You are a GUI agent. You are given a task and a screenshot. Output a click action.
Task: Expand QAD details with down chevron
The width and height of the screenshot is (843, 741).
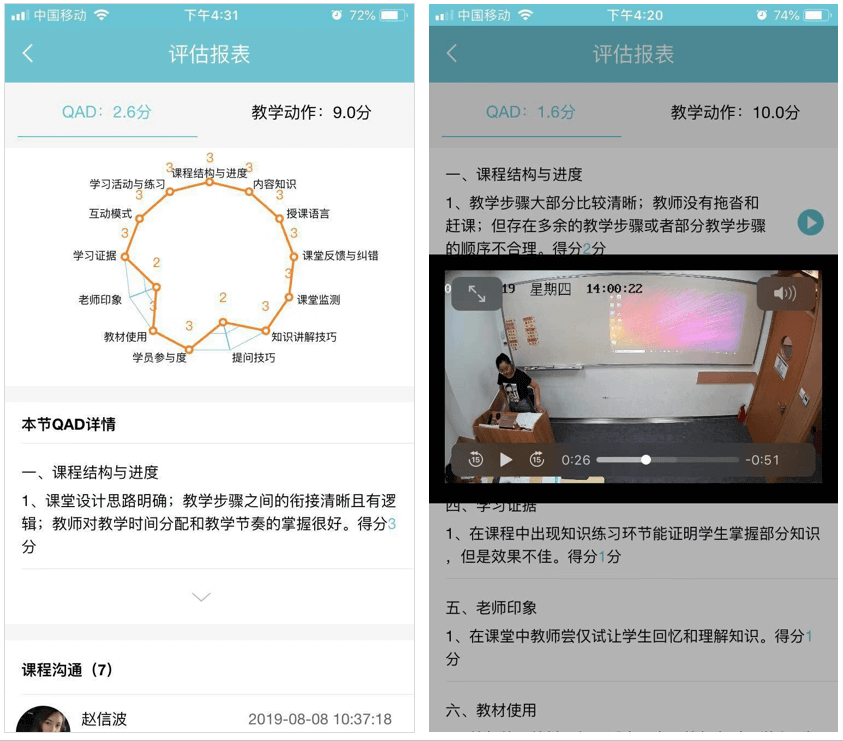(201, 597)
